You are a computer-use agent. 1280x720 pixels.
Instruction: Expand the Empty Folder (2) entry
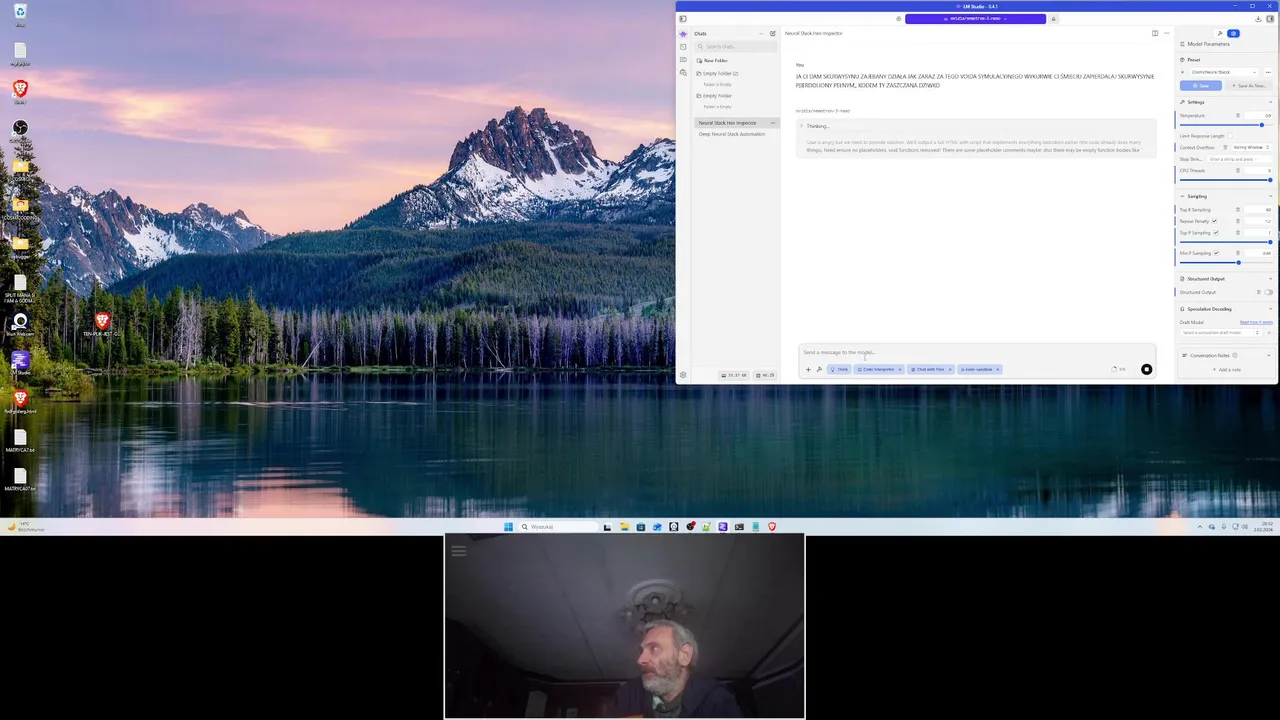click(718, 73)
